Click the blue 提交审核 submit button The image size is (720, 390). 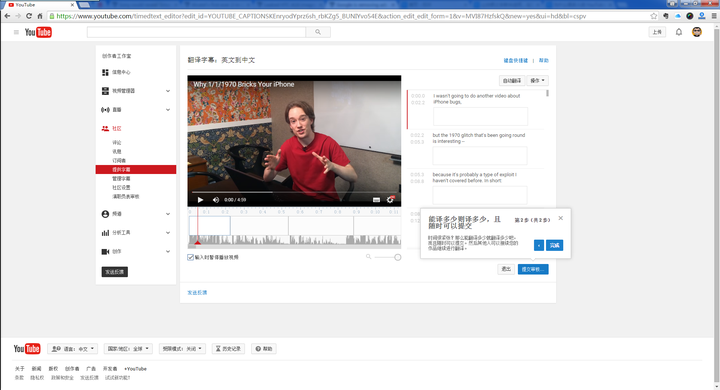pos(533,269)
